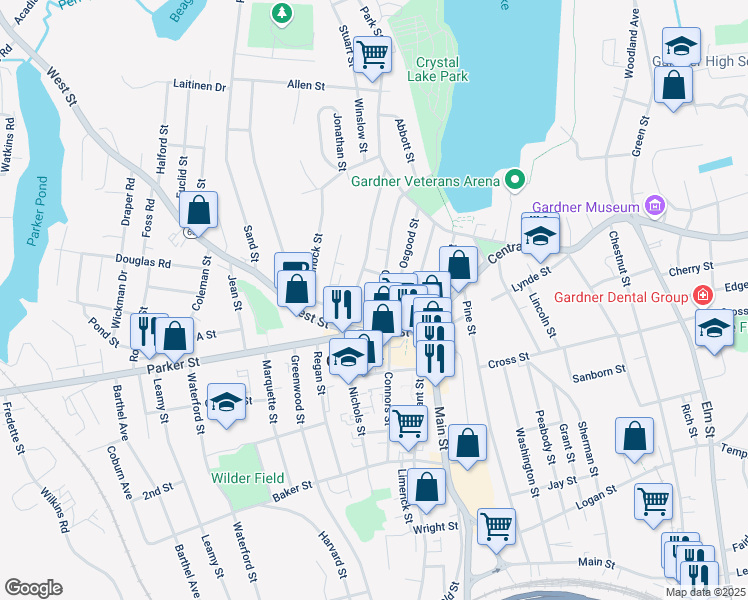Screen dimensions: 748x600
Task: Select the Harvard St street label
Action: pos(332,555)
